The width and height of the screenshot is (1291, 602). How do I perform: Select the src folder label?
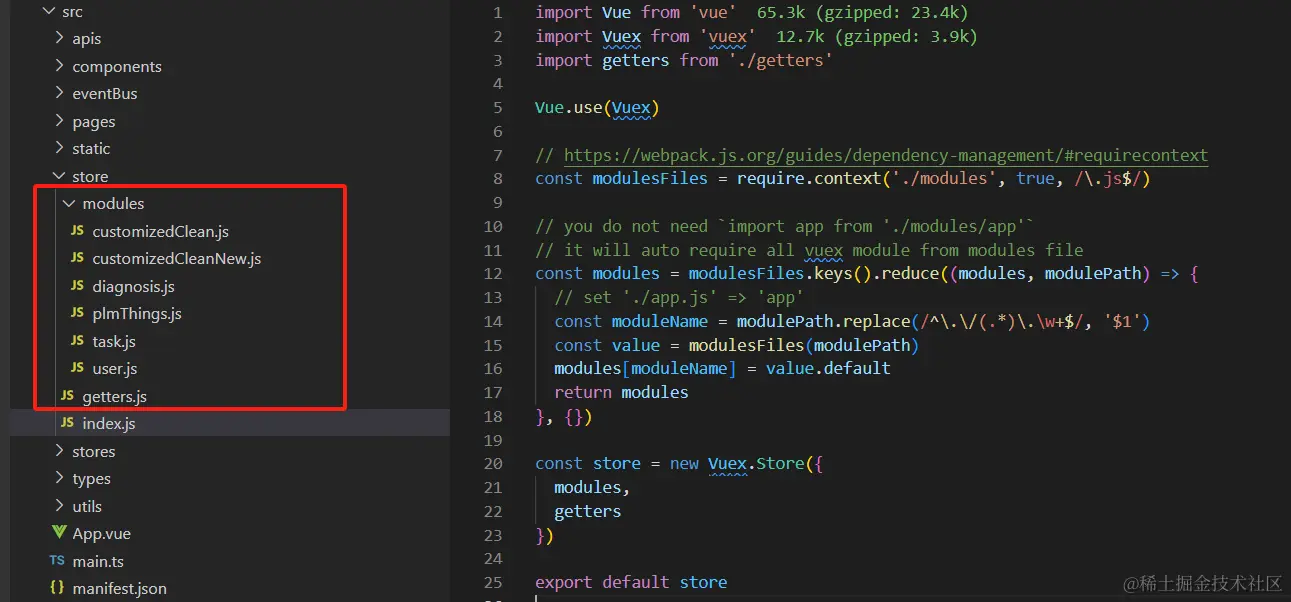click(73, 12)
